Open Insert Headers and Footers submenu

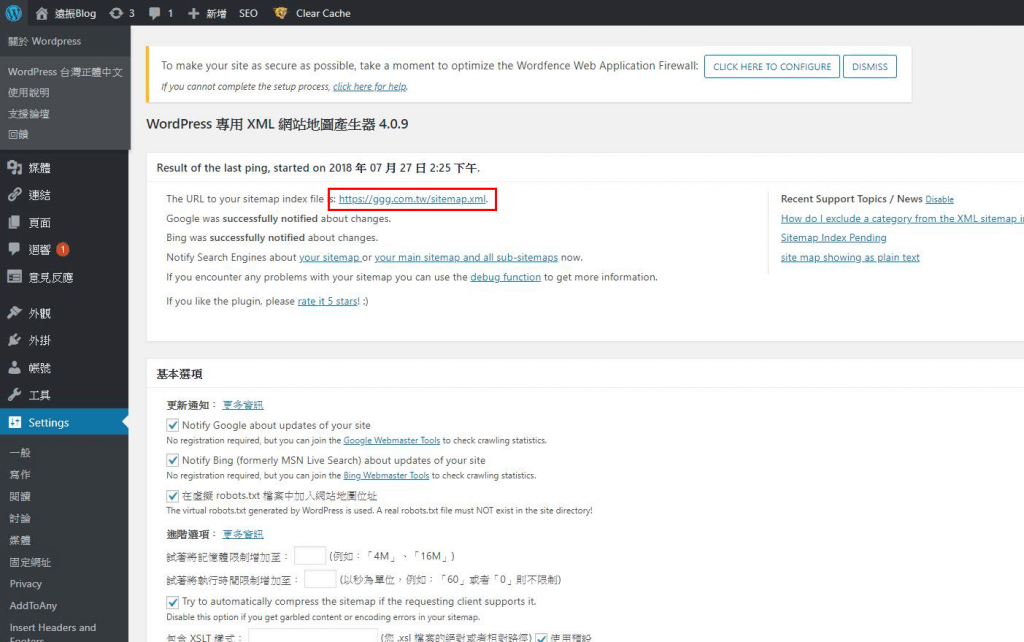(x=53, y=632)
